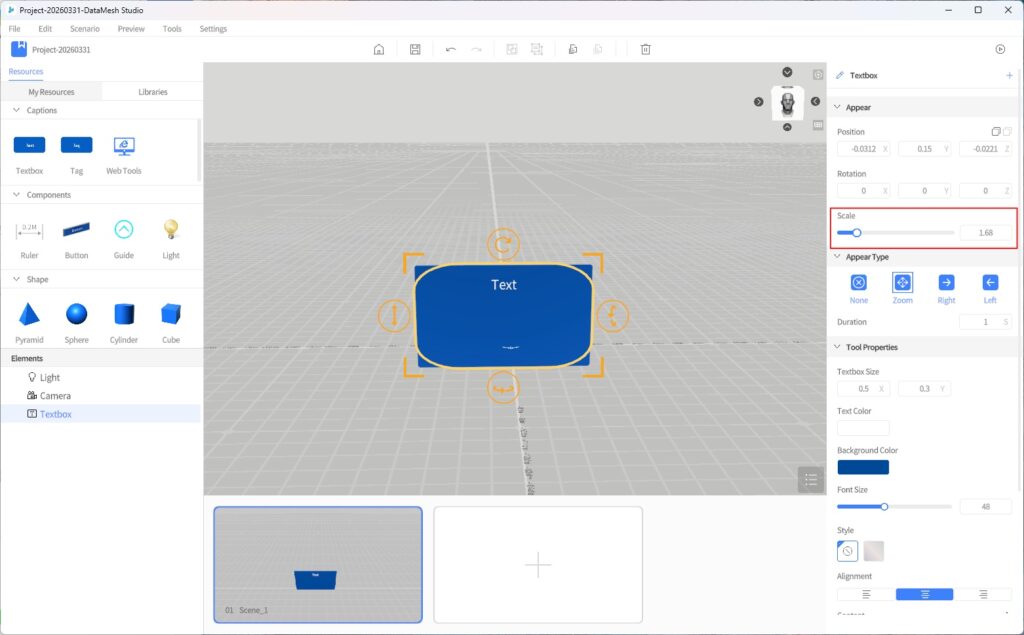Choose the Web Tools caption icon

point(124,146)
